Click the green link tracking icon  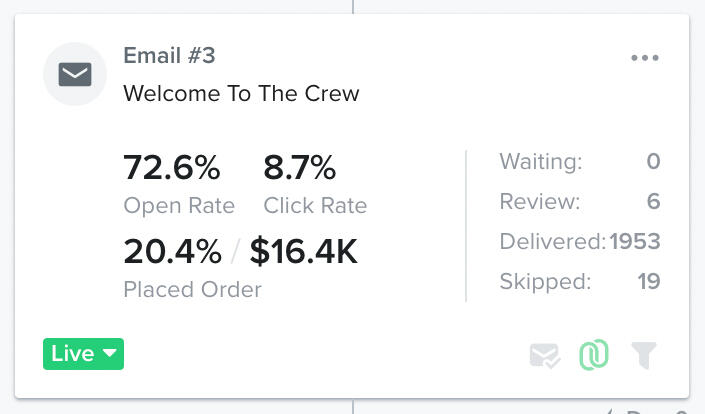594,355
